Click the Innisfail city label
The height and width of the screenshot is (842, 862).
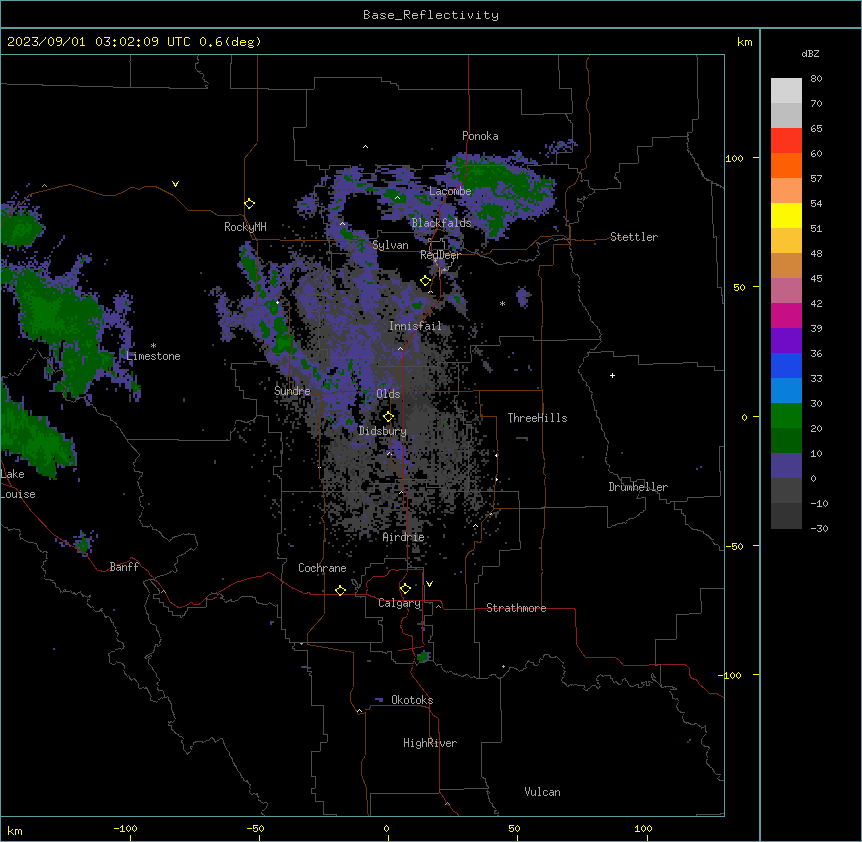(415, 326)
